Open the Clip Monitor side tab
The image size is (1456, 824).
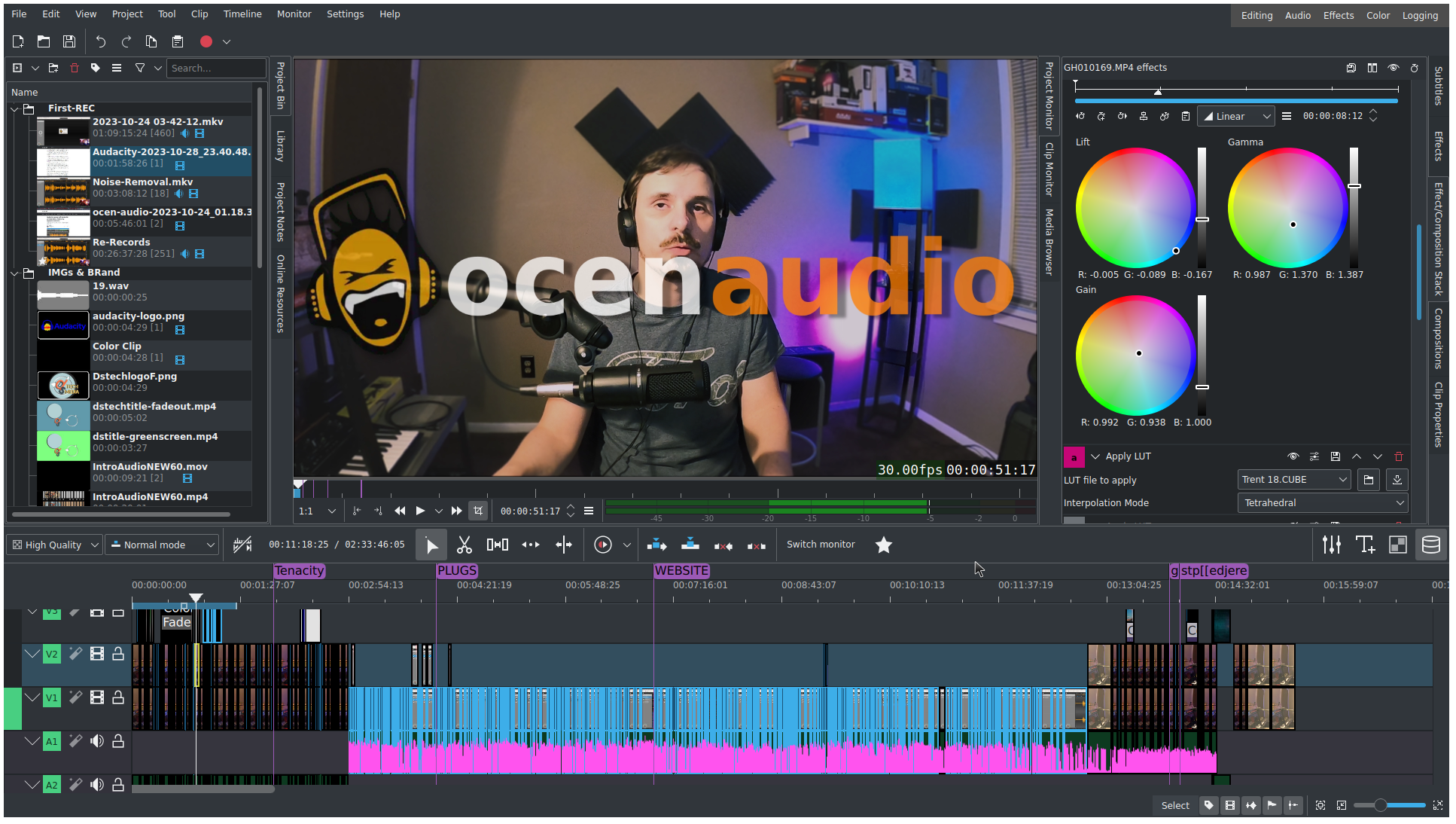(x=1049, y=169)
